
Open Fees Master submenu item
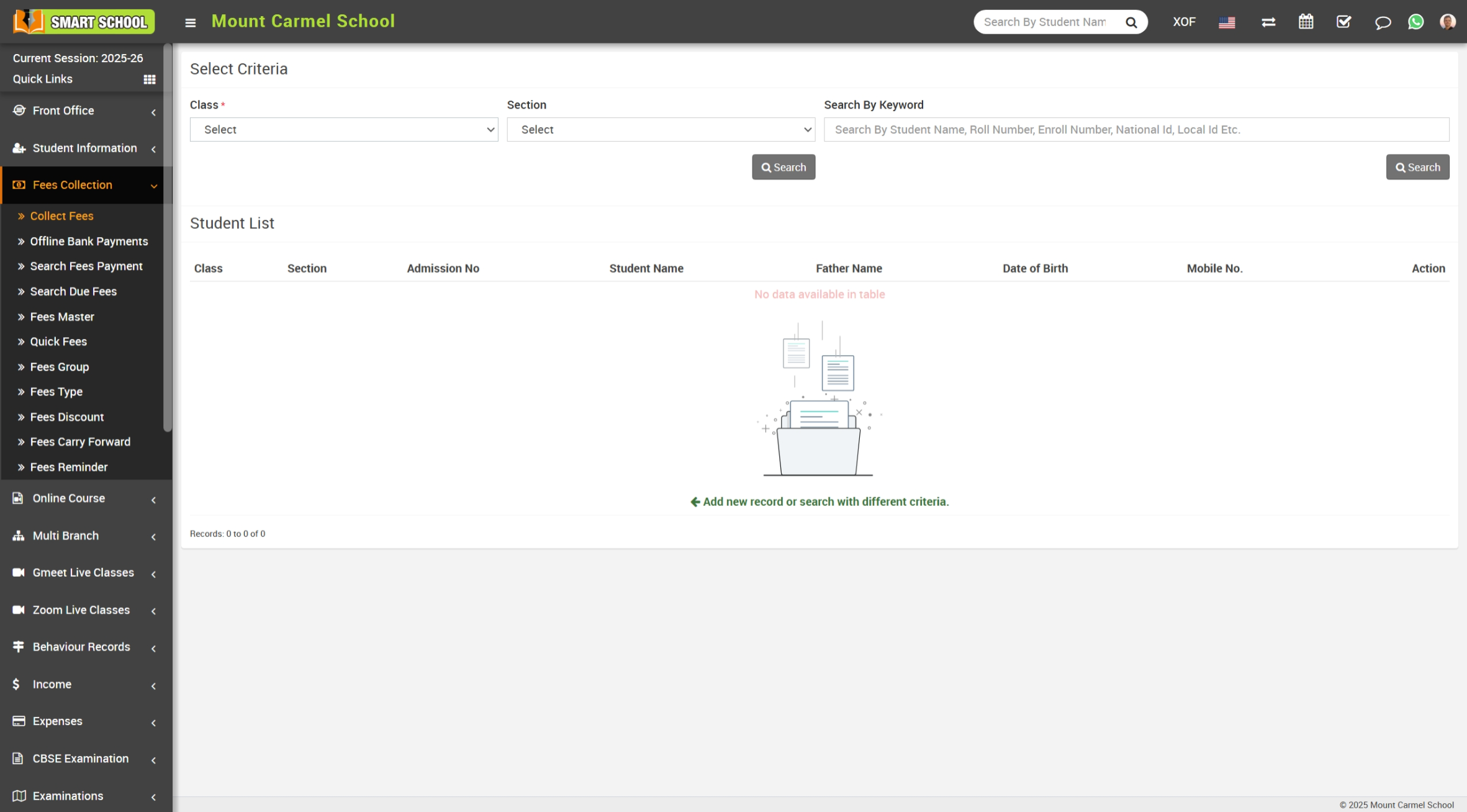pyautogui.click(x=62, y=317)
